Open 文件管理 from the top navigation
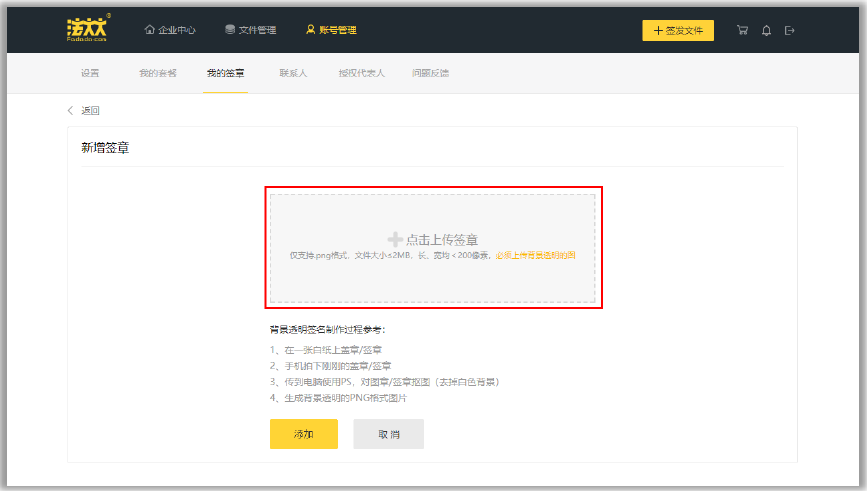Screen dimensions: 867x491 pos(250,30)
